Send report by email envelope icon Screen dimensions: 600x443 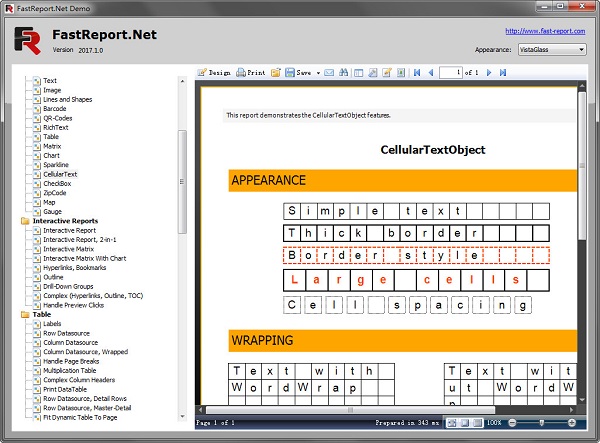(329, 72)
